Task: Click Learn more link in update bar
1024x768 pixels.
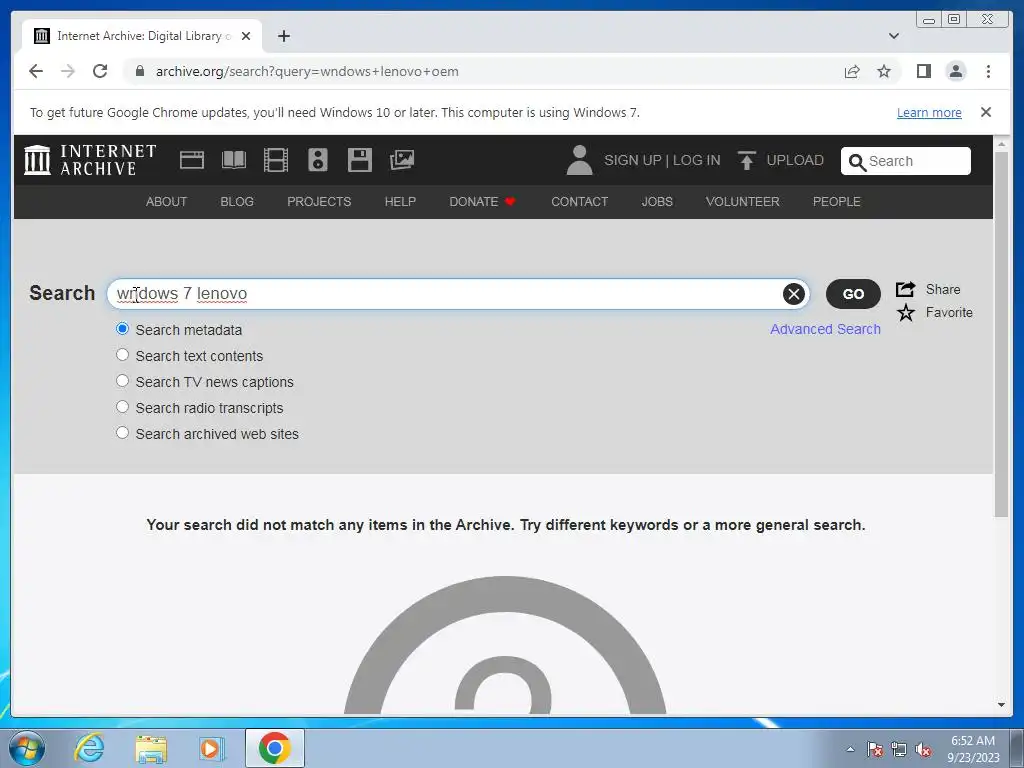Action: [929, 112]
